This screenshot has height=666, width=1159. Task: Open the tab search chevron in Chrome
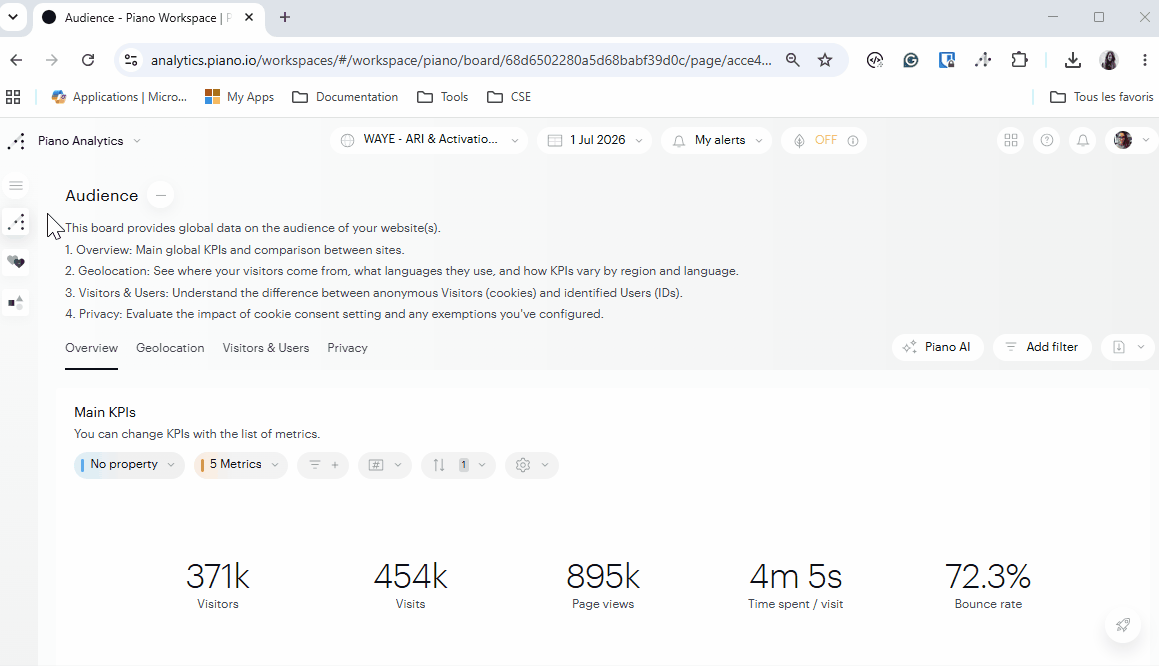[x=13, y=17]
